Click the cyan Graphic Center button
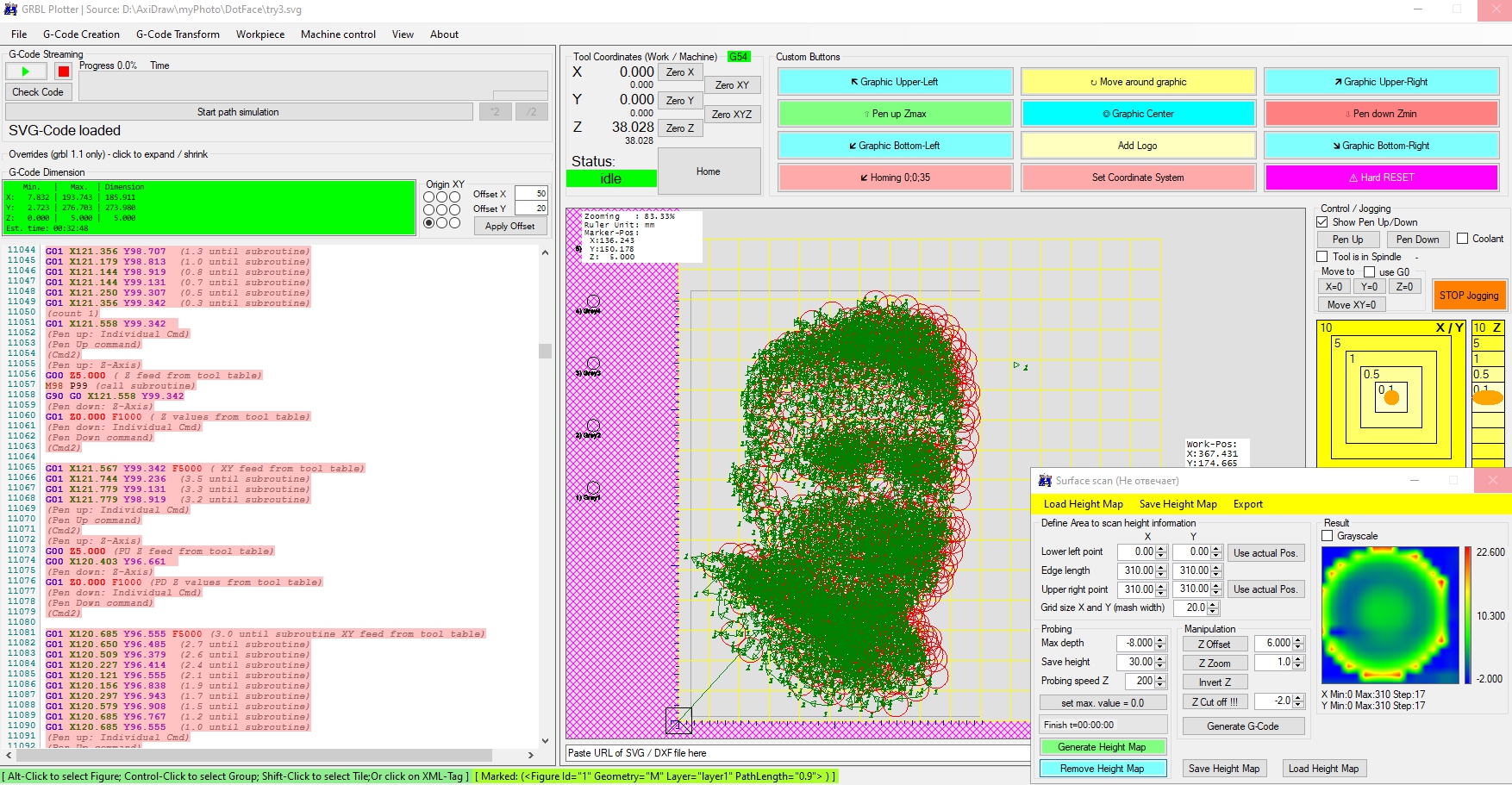This screenshot has height=785, width=1512. (1138, 114)
